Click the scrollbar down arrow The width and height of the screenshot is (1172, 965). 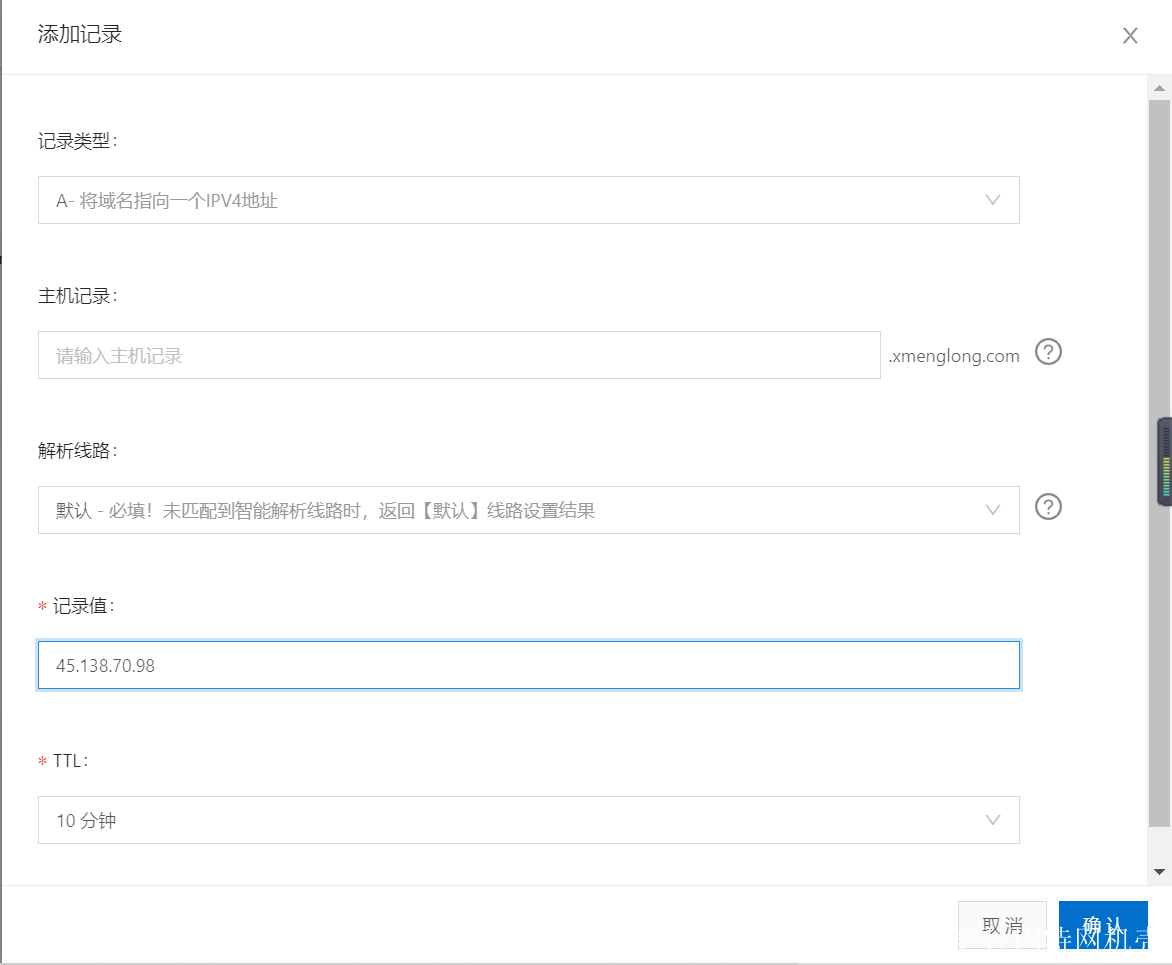click(x=1159, y=872)
